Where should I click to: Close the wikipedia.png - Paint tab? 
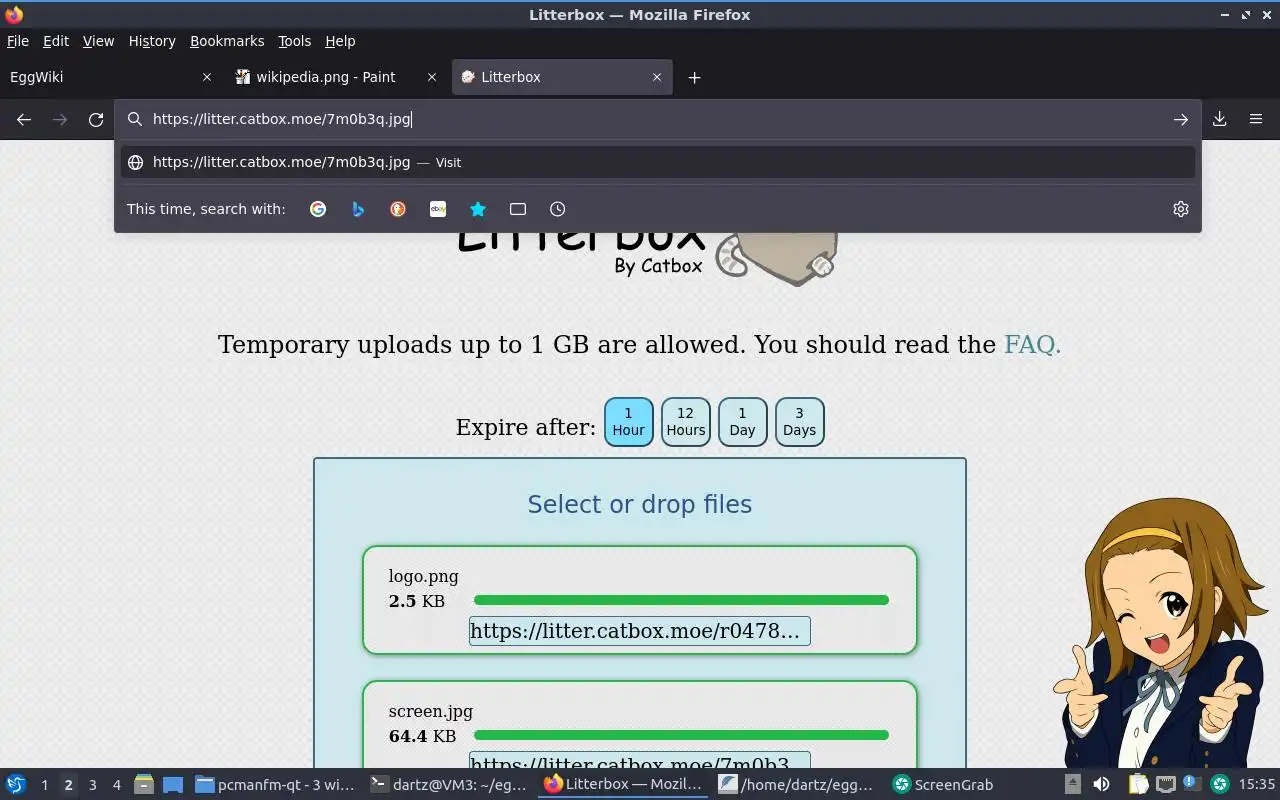(432, 77)
